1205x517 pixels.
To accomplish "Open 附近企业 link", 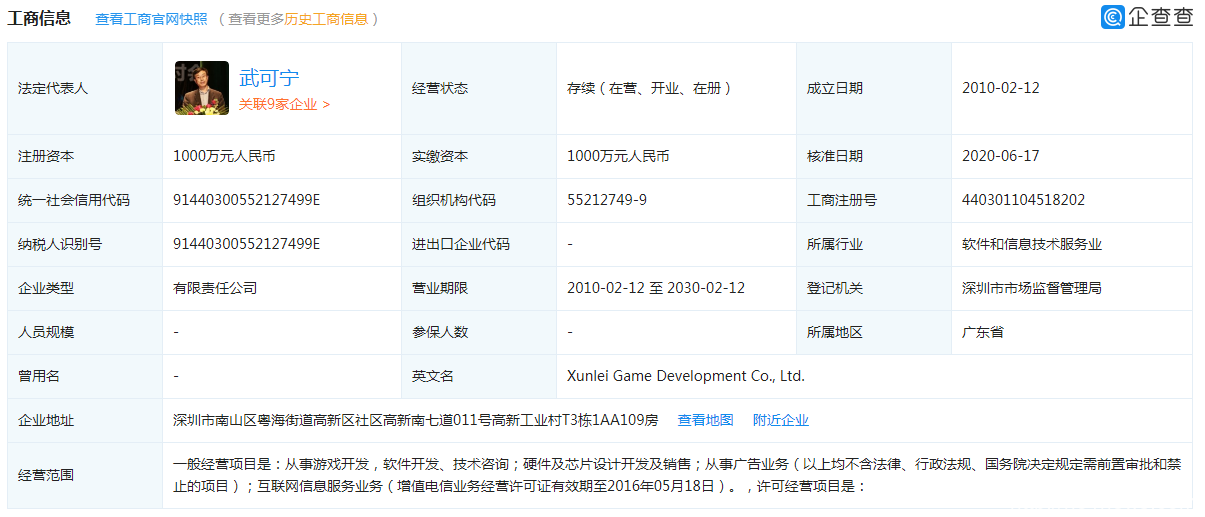I will (781, 420).
